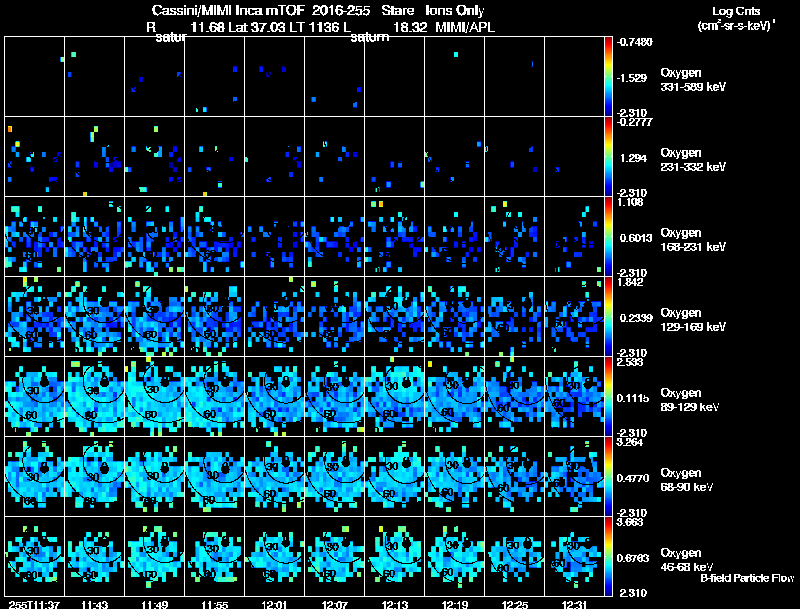
Task: Click the Oxygen 168-231 keV panel at 12:07
Action: click(335, 237)
